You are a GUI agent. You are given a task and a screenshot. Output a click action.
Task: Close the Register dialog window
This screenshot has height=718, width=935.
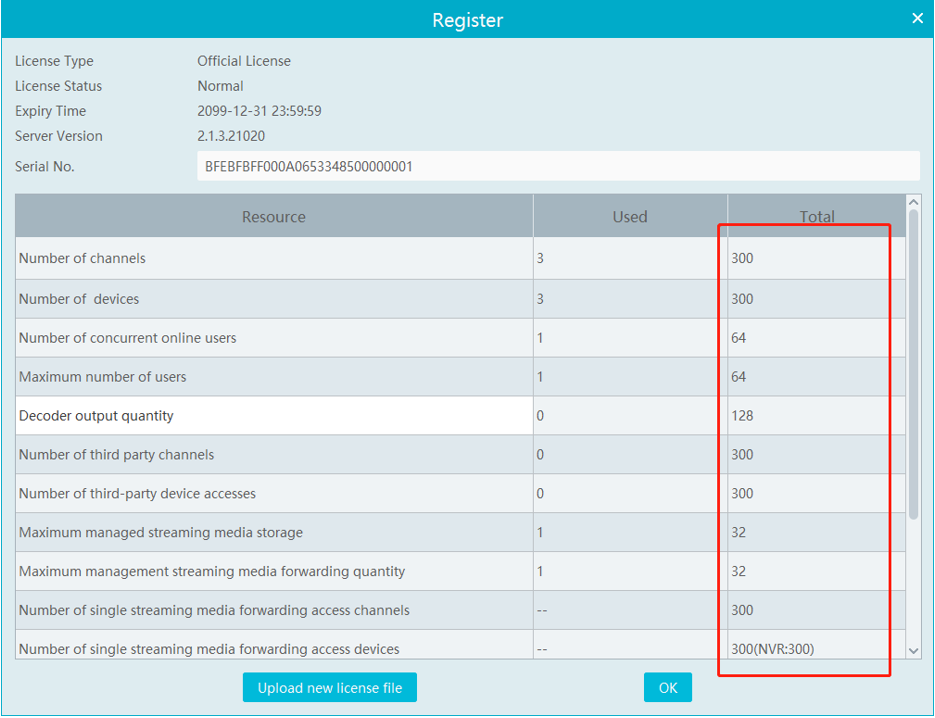pos(917,19)
